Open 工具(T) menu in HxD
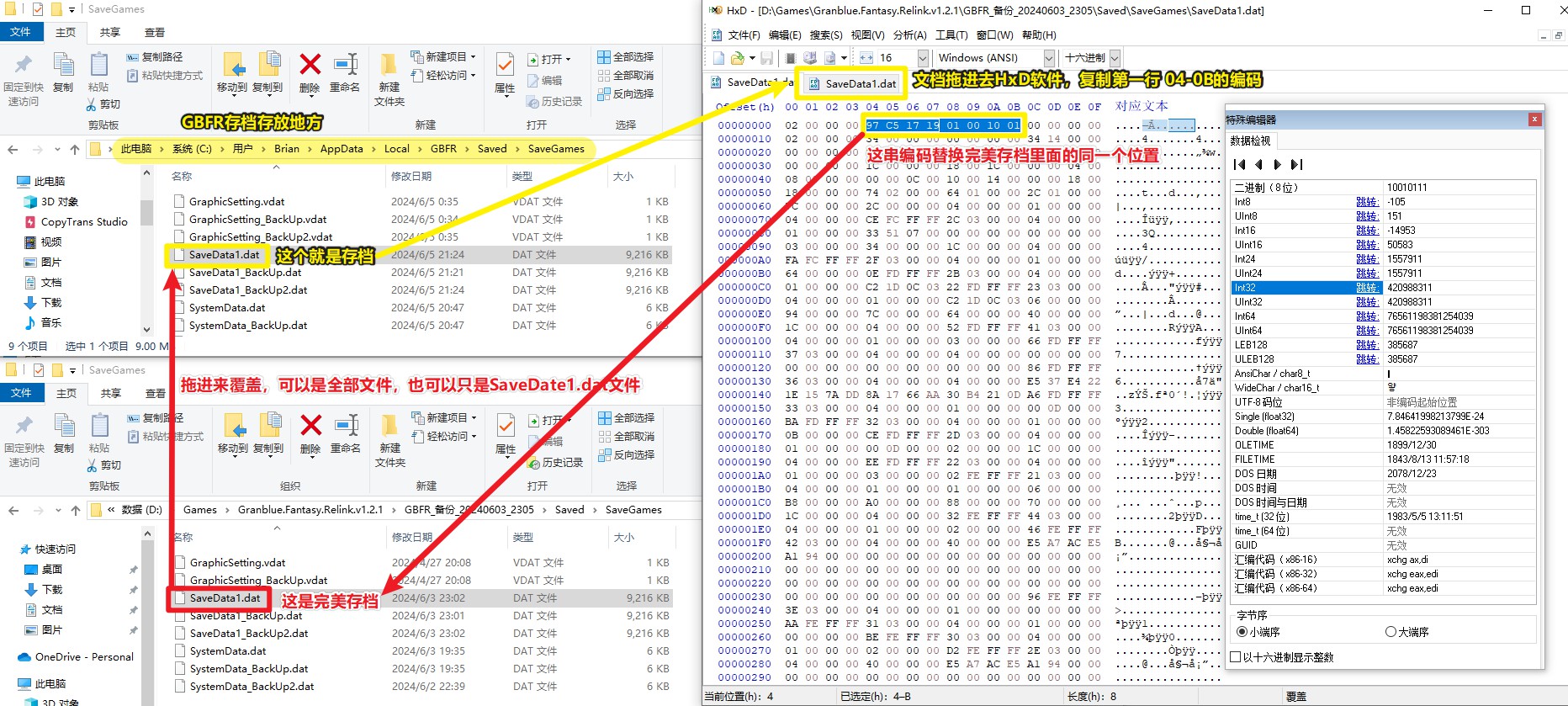 tap(951, 35)
